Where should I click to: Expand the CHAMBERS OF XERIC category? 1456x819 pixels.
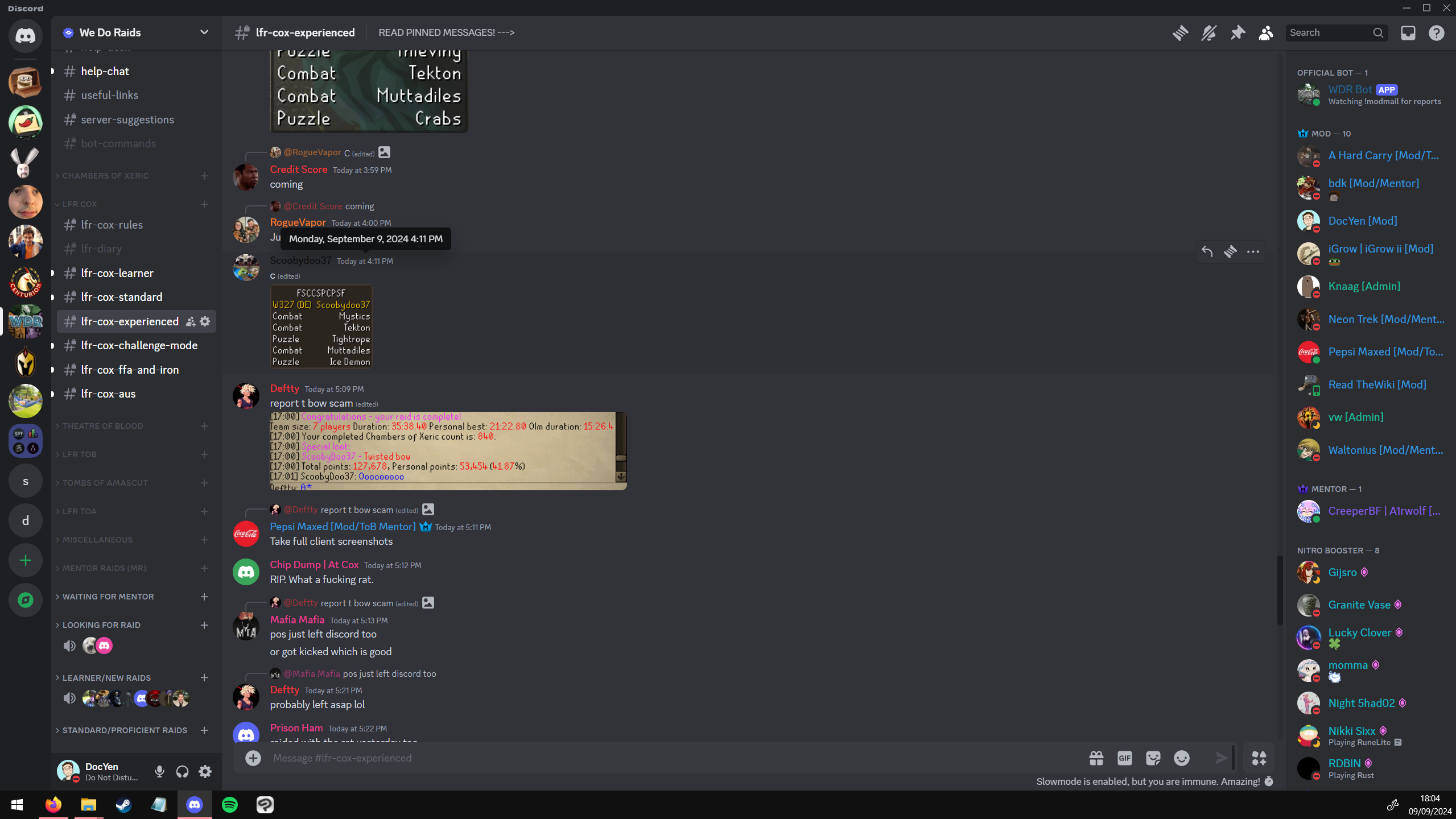(104, 175)
